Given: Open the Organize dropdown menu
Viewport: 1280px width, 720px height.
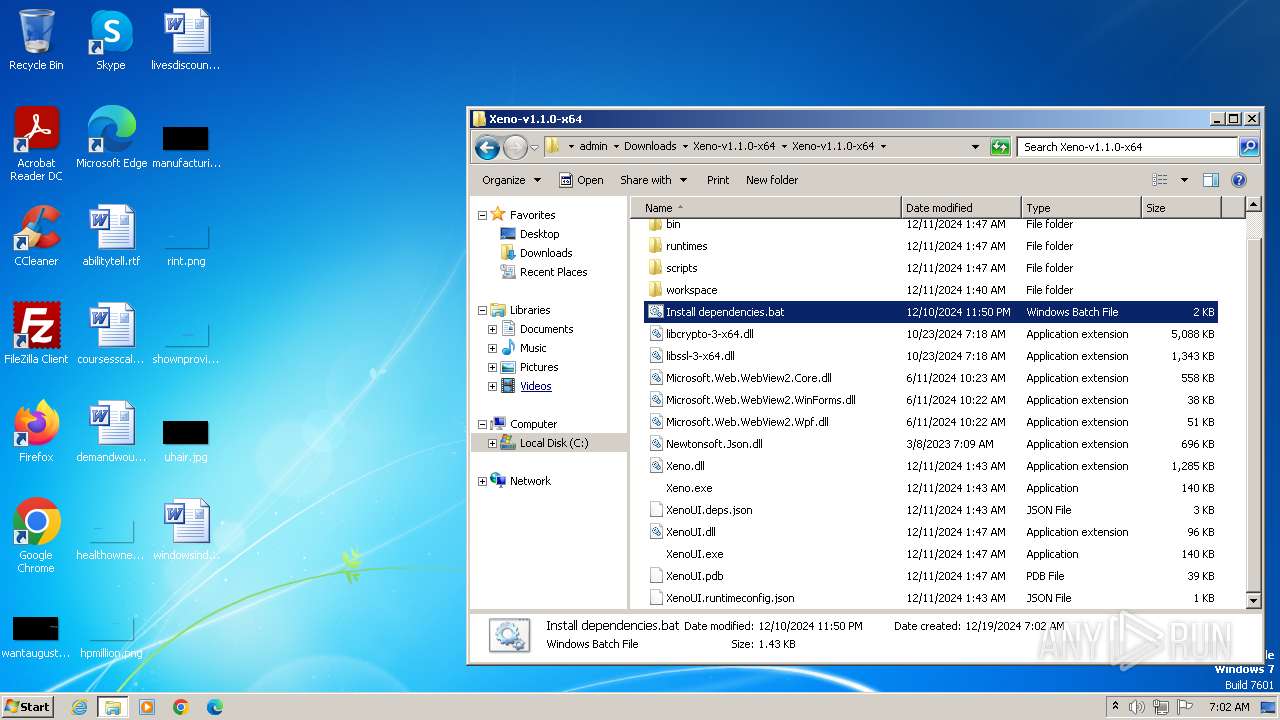Looking at the screenshot, I should click(x=511, y=180).
